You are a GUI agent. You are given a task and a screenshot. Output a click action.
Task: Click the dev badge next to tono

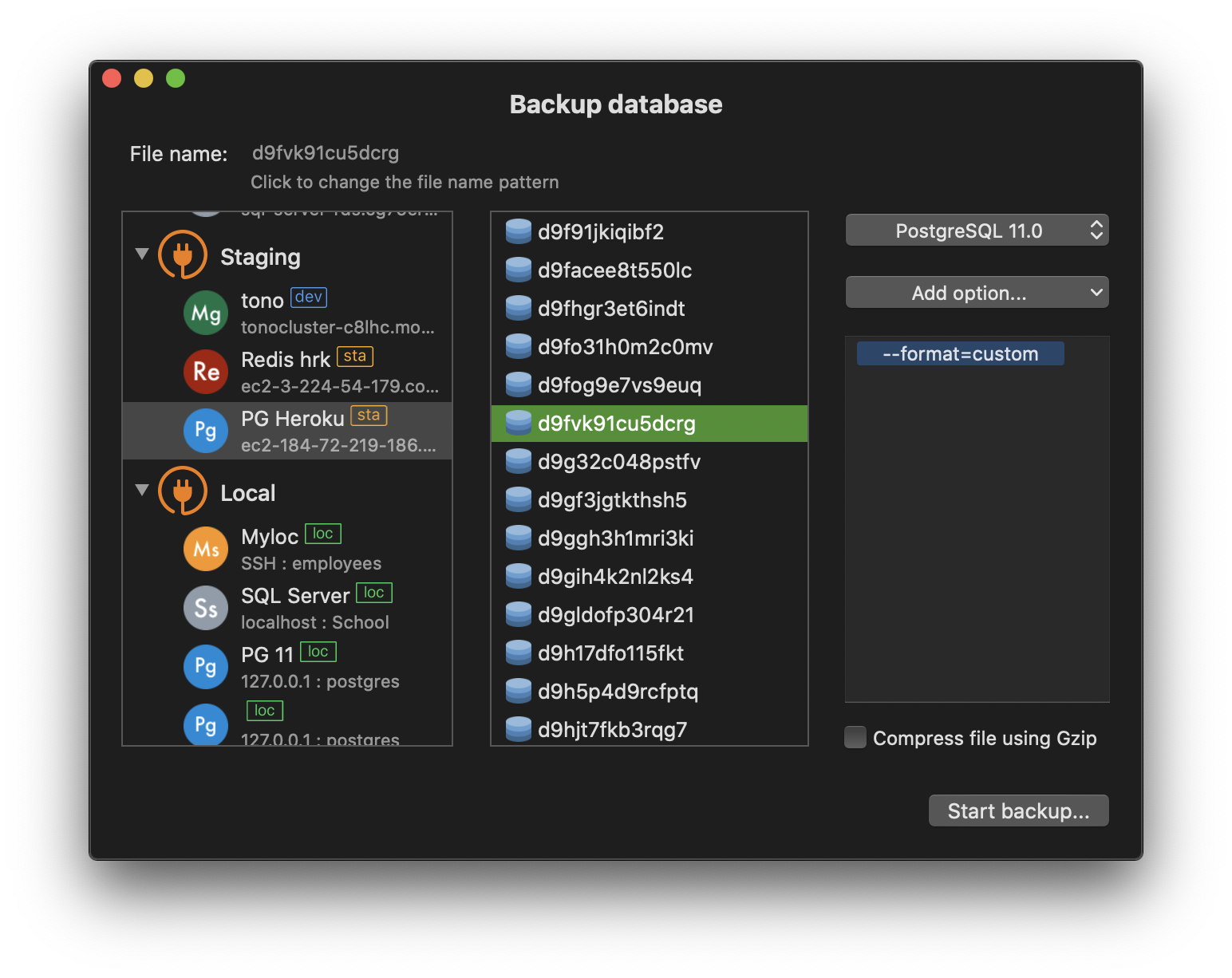click(308, 297)
